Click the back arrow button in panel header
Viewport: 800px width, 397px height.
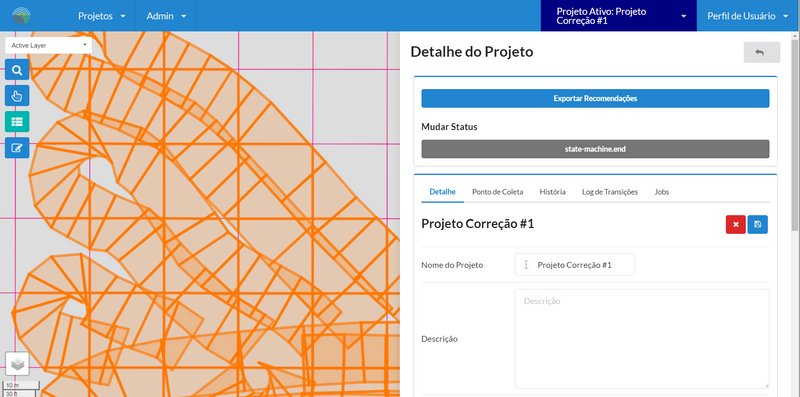coord(761,53)
